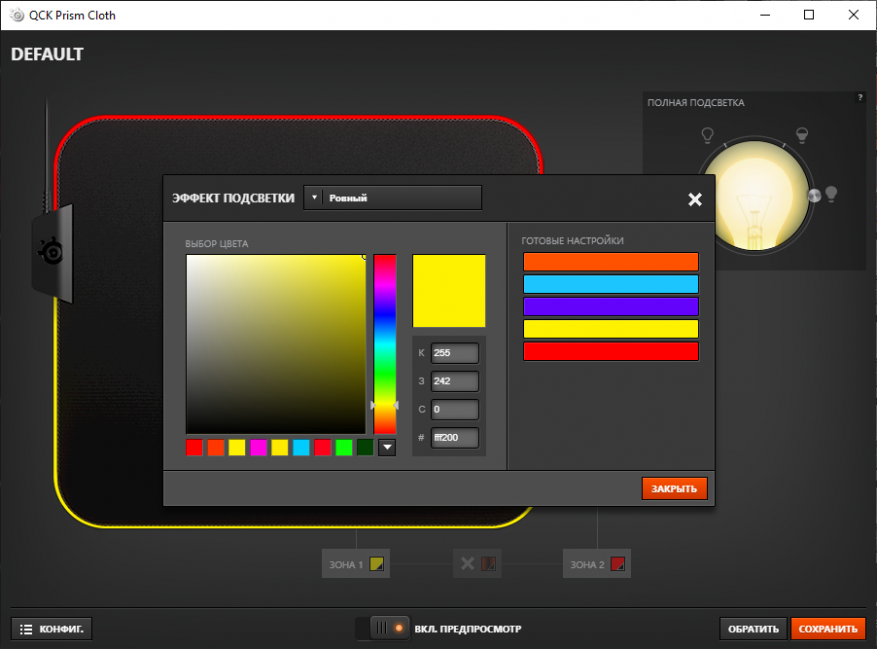This screenshot has height=649, width=877.
Task: Expand the palette swatch dropdown arrow
Action: [x=387, y=448]
